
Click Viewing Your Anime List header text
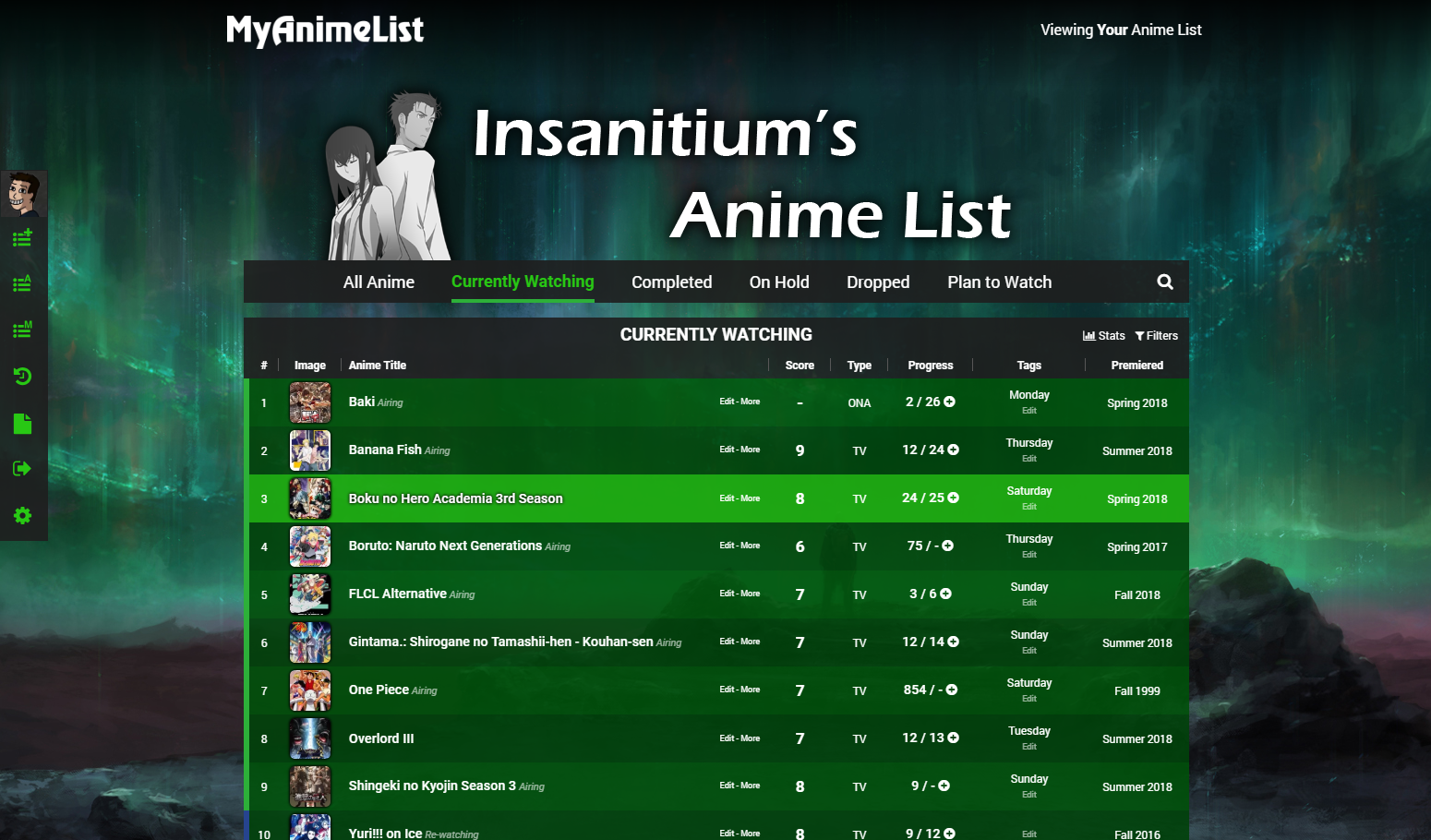[1121, 30]
